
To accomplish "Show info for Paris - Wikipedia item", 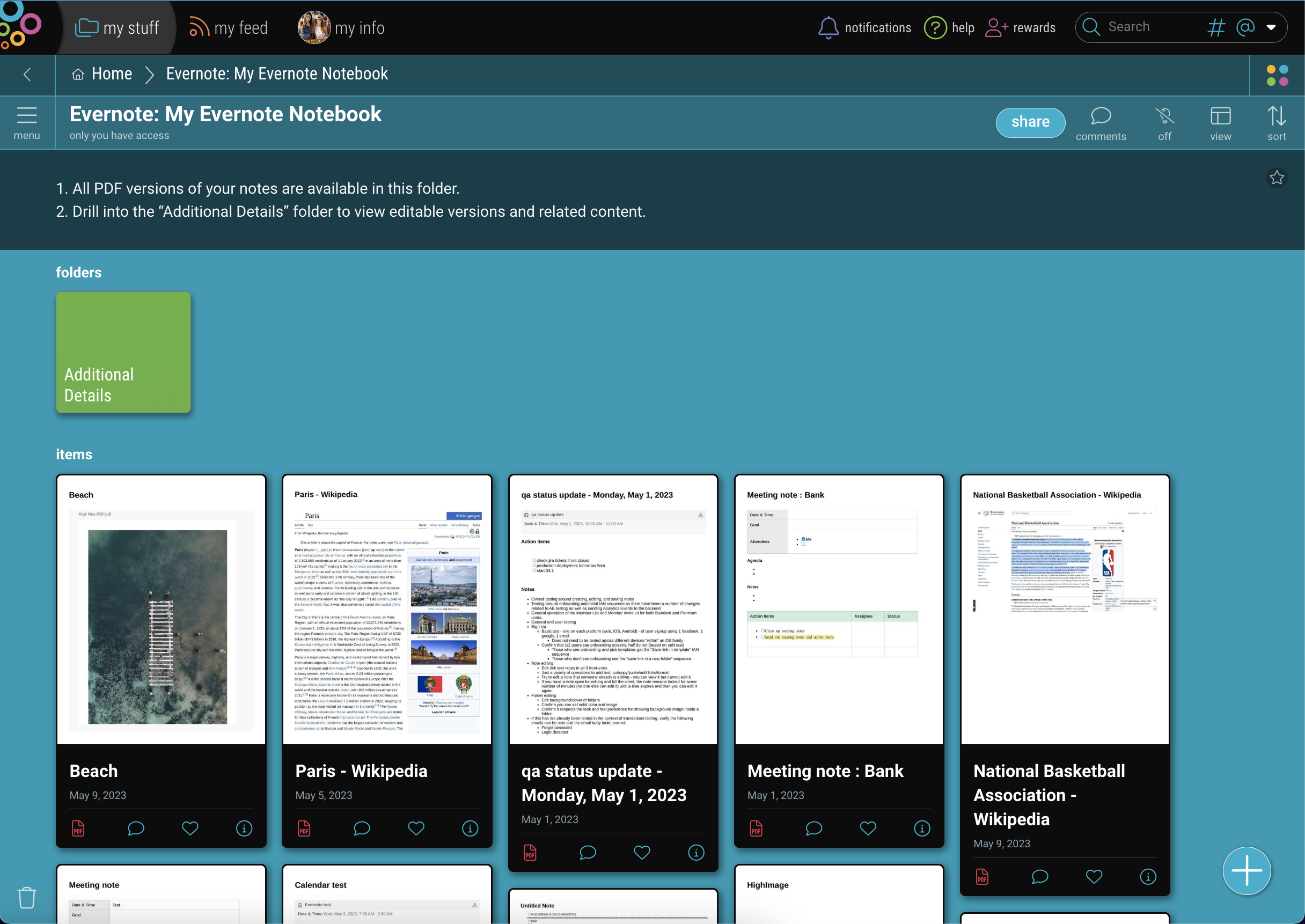I will (x=470, y=828).
